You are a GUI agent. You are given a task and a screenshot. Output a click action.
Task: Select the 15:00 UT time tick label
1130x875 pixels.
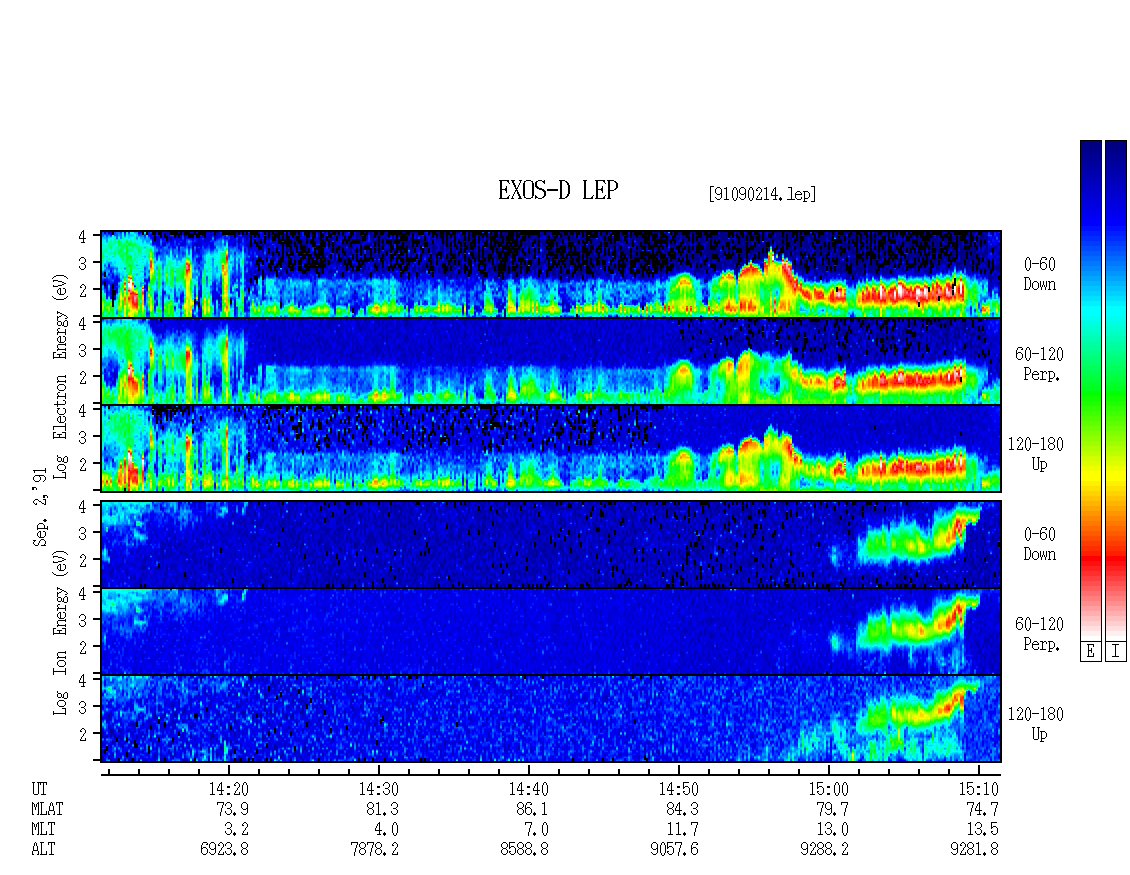click(x=828, y=789)
